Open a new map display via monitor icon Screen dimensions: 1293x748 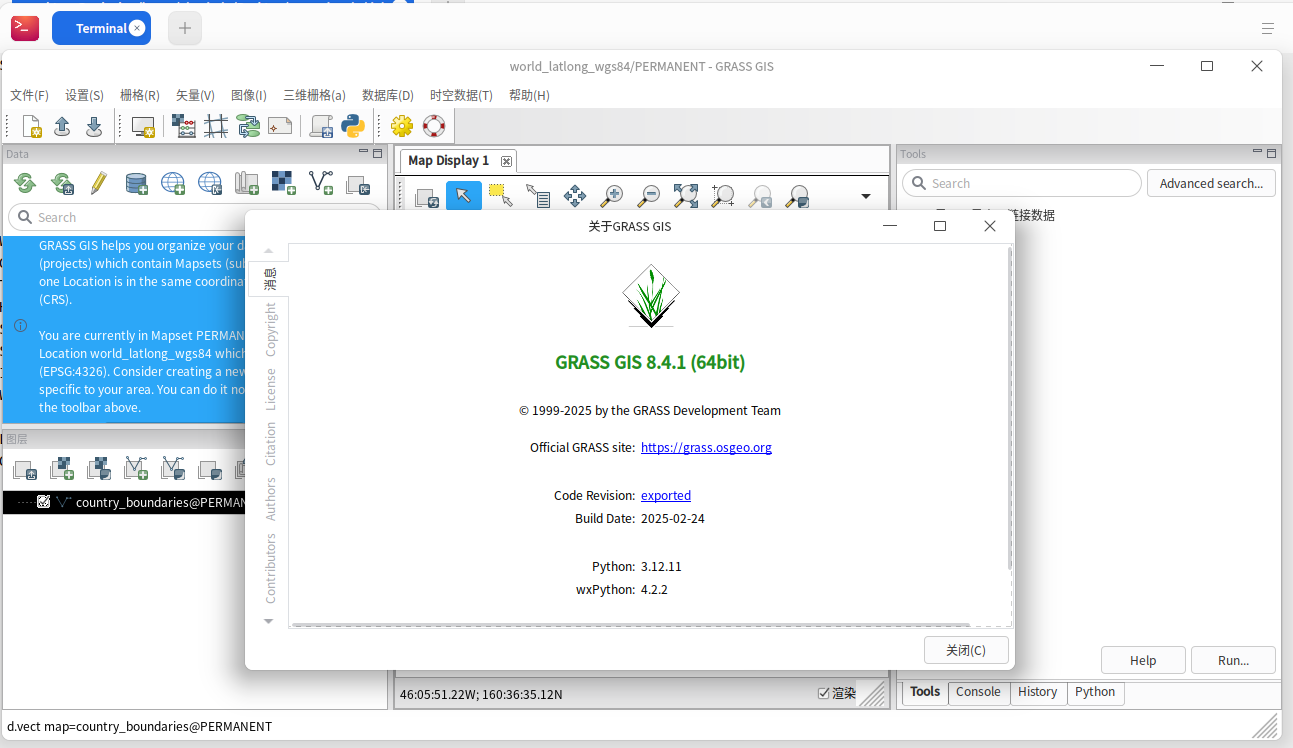(x=144, y=126)
